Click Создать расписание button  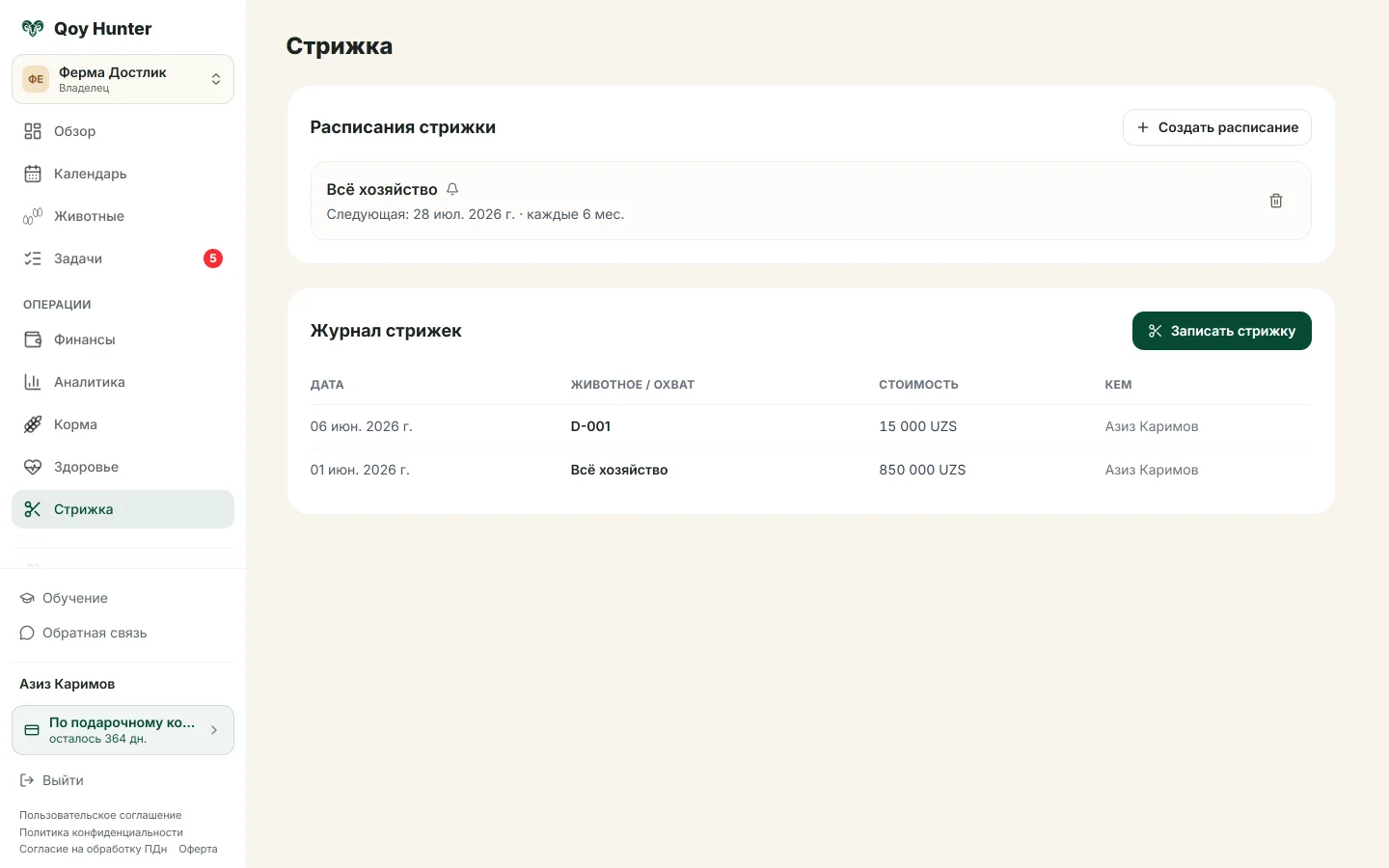click(1217, 127)
